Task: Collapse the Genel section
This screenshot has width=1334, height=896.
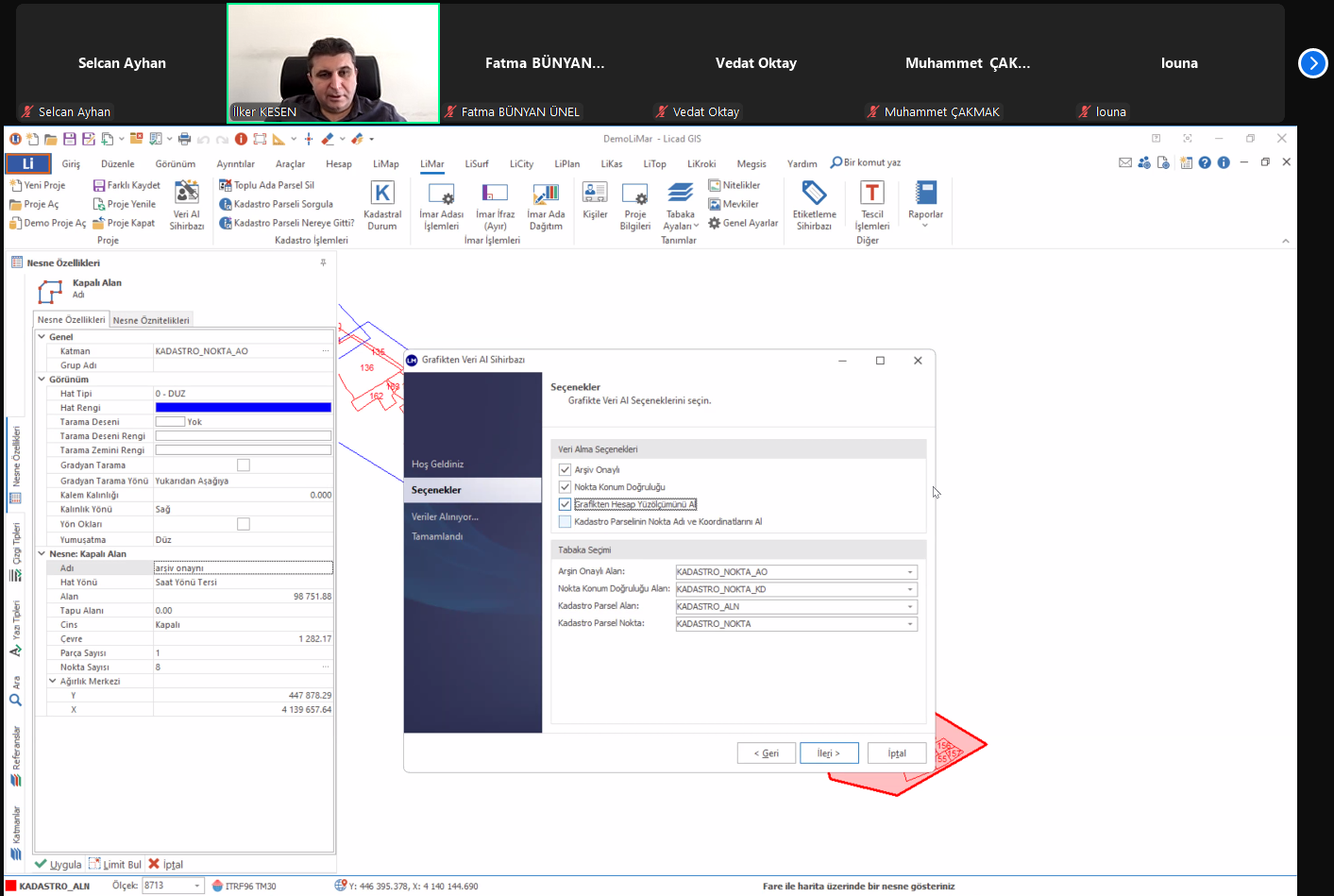Action: [42, 336]
